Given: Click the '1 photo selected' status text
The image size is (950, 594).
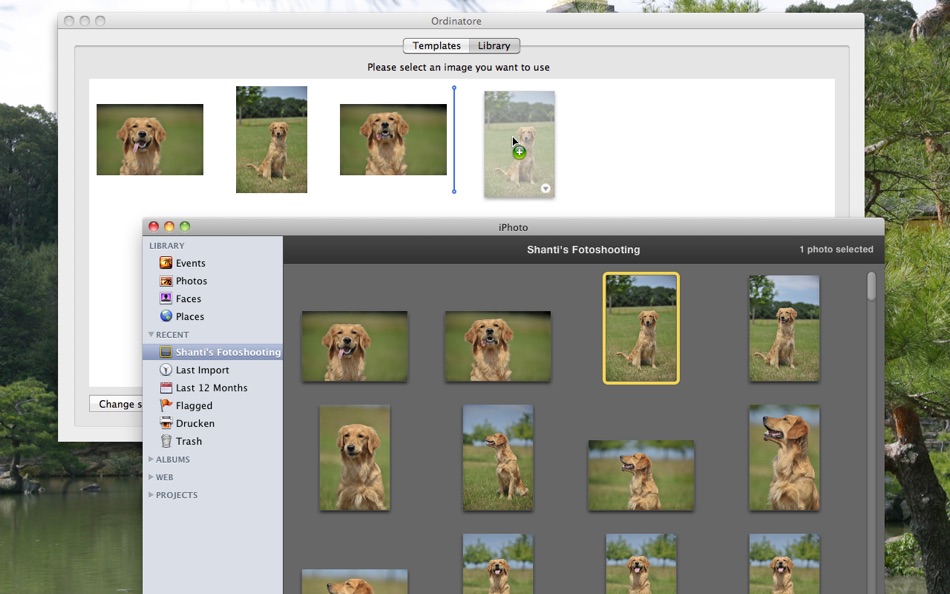Looking at the screenshot, I should click(x=836, y=249).
